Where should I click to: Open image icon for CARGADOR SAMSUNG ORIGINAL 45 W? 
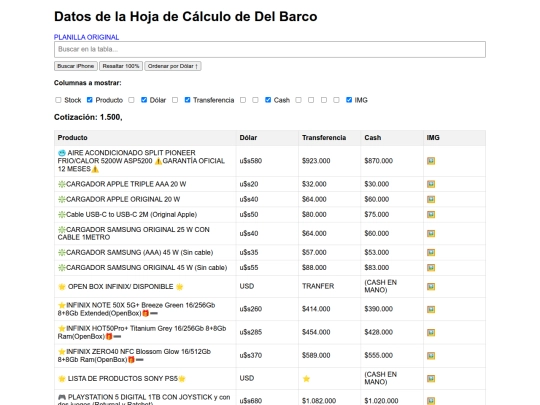click(431, 268)
